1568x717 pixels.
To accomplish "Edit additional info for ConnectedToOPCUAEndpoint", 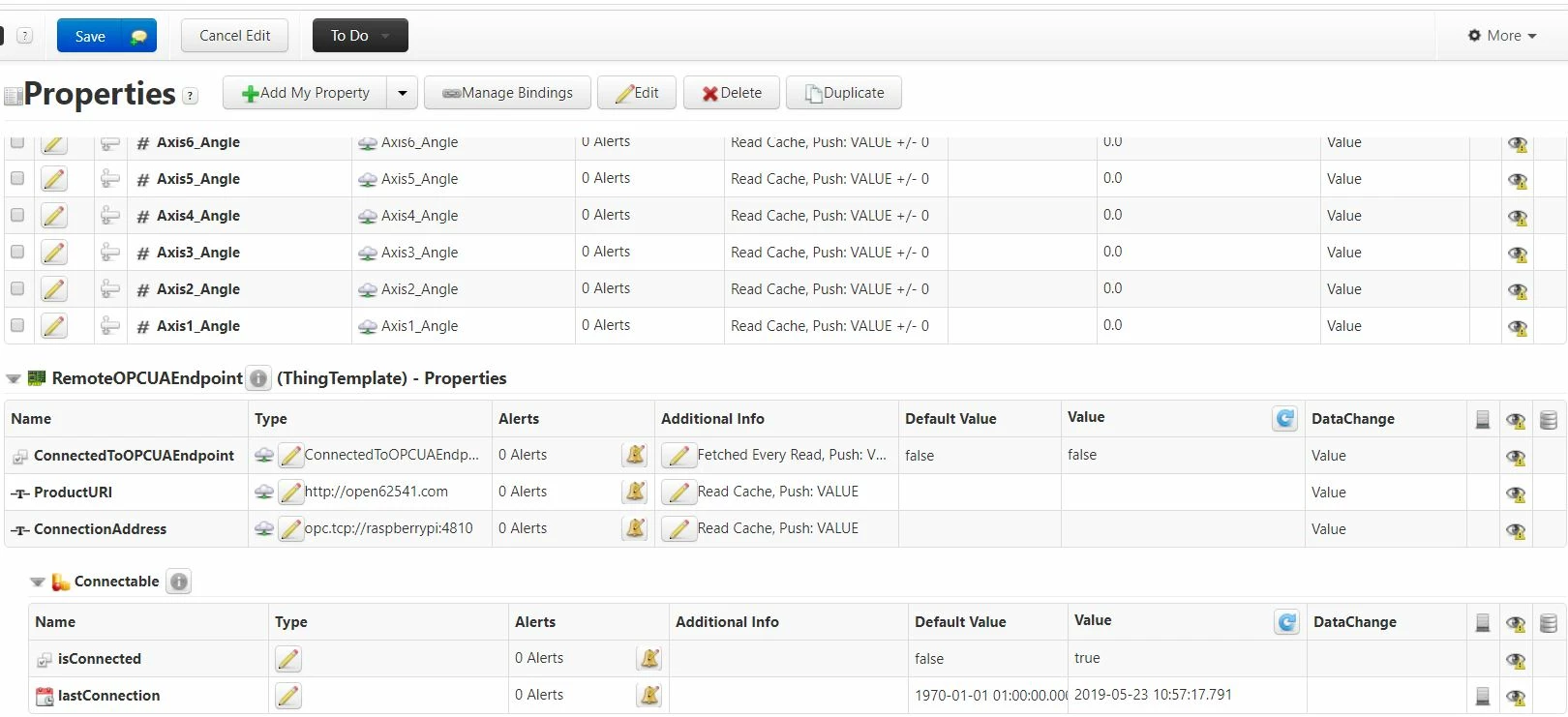I will click(679, 455).
